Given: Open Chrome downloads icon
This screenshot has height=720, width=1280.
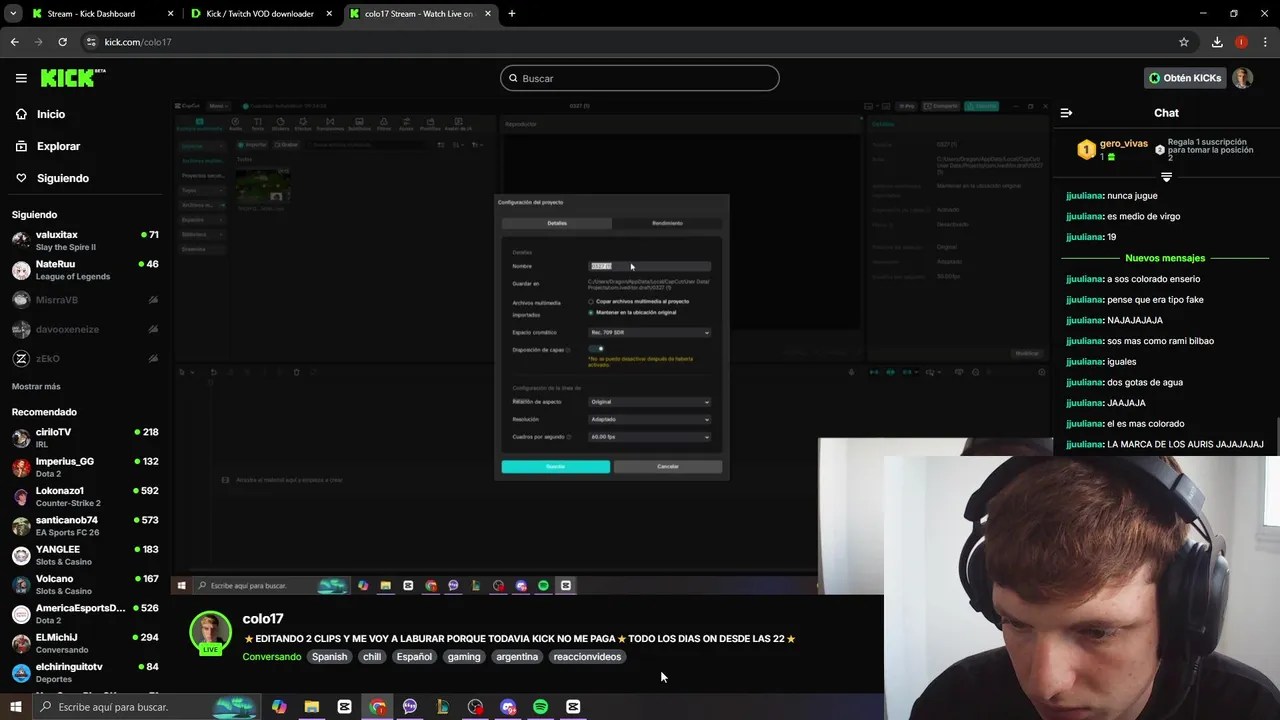Looking at the screenshot, I should pyautogui.click(x=1217, y=42).
